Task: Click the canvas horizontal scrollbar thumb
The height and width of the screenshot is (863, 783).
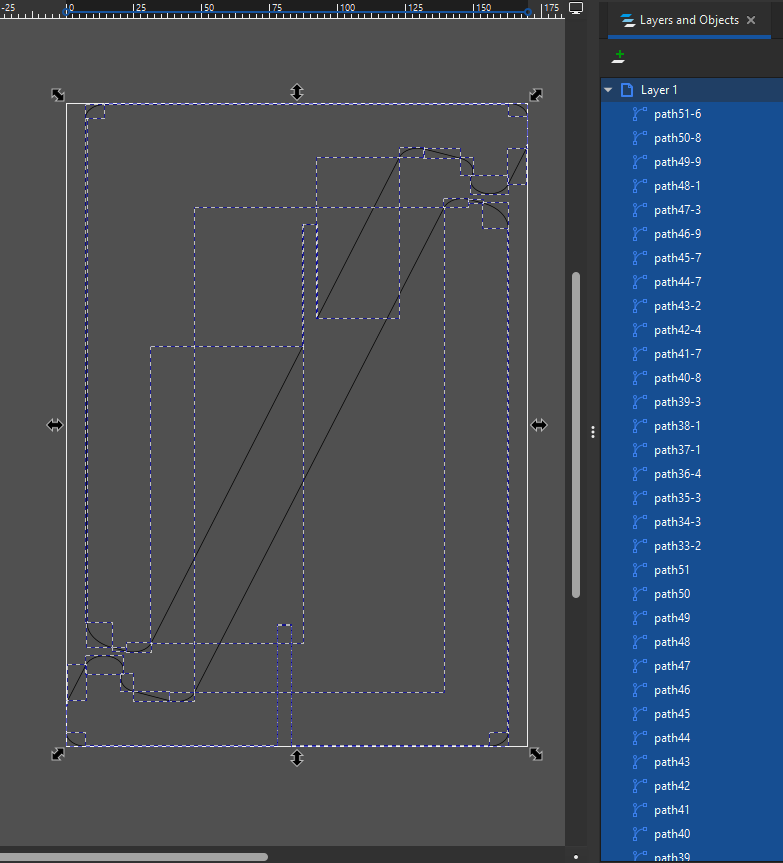Action: [x=134, y=857]
